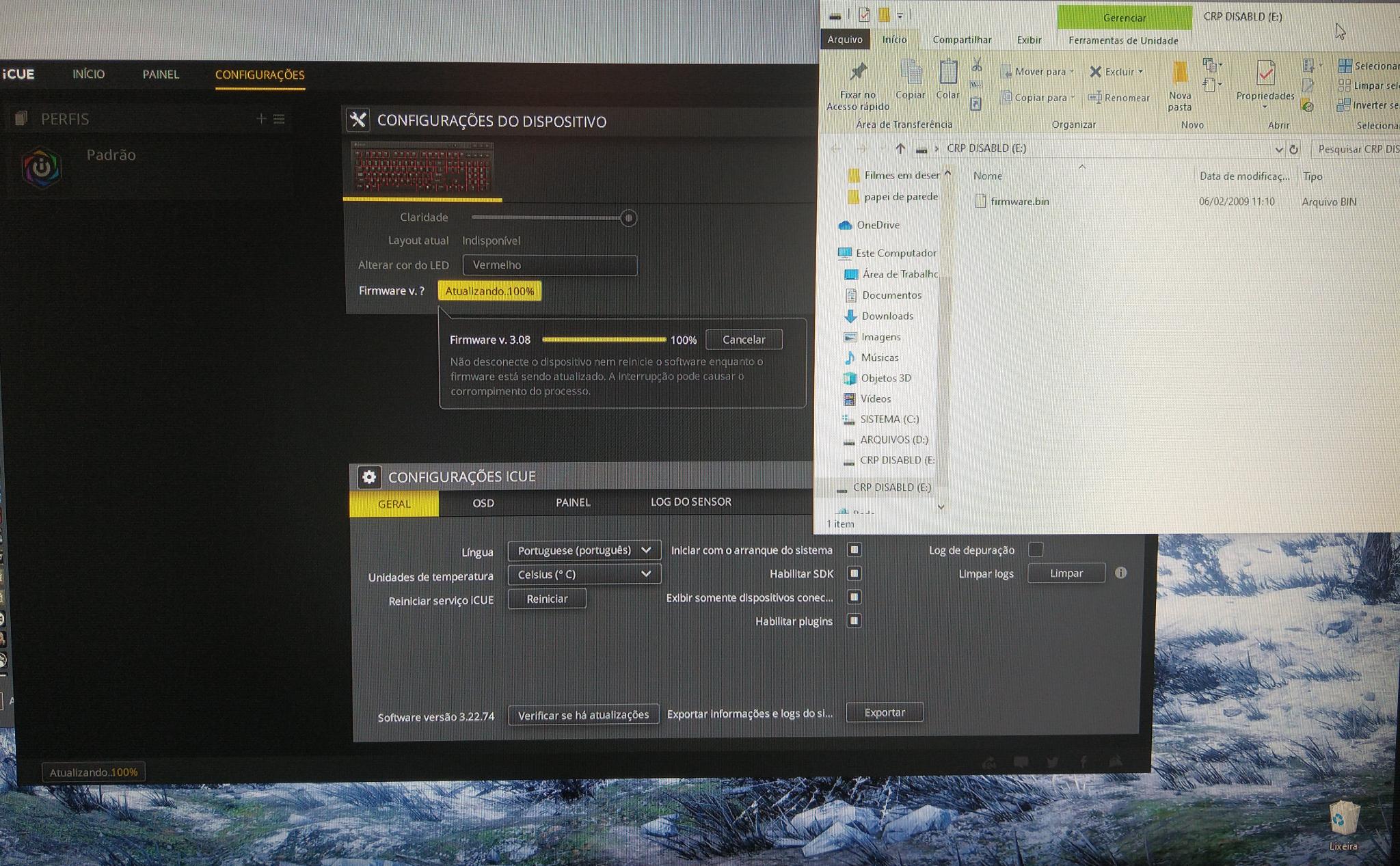Open the Língua language dropdown
Viewport: 1400px width, 866px height.
click(x=584, y=550)
